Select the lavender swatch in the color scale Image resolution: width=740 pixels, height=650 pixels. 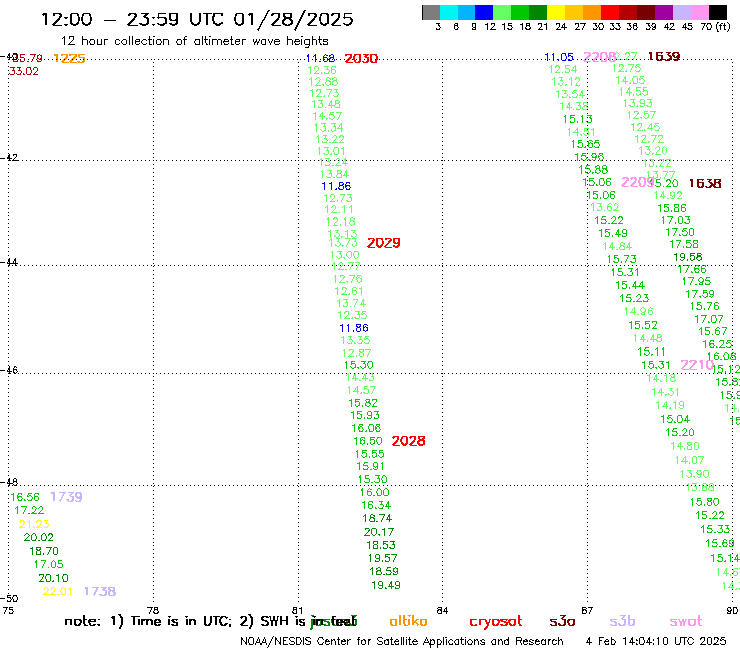[x=681, y=12]
